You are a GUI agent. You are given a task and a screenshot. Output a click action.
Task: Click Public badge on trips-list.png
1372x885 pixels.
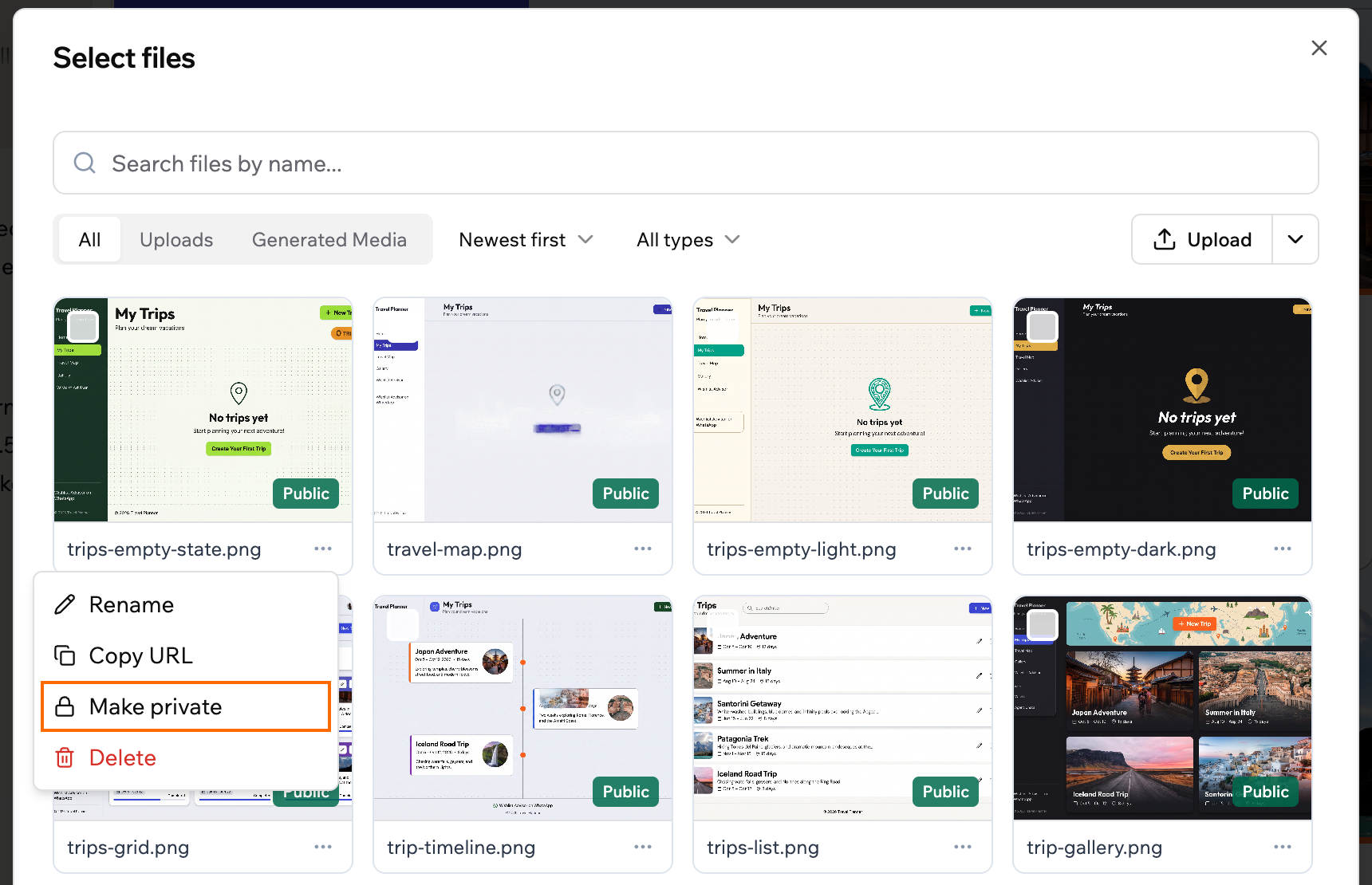coord(946,792)
